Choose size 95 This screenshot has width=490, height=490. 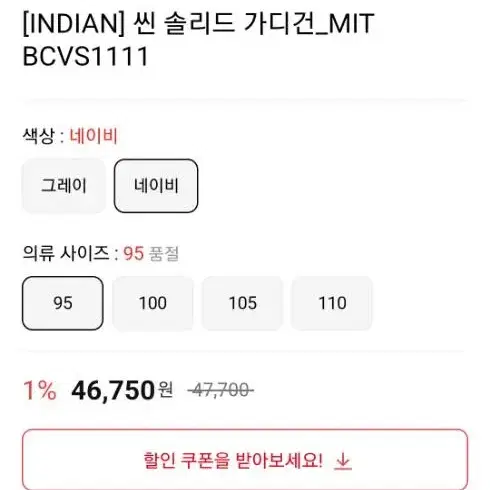click(63, 303)
